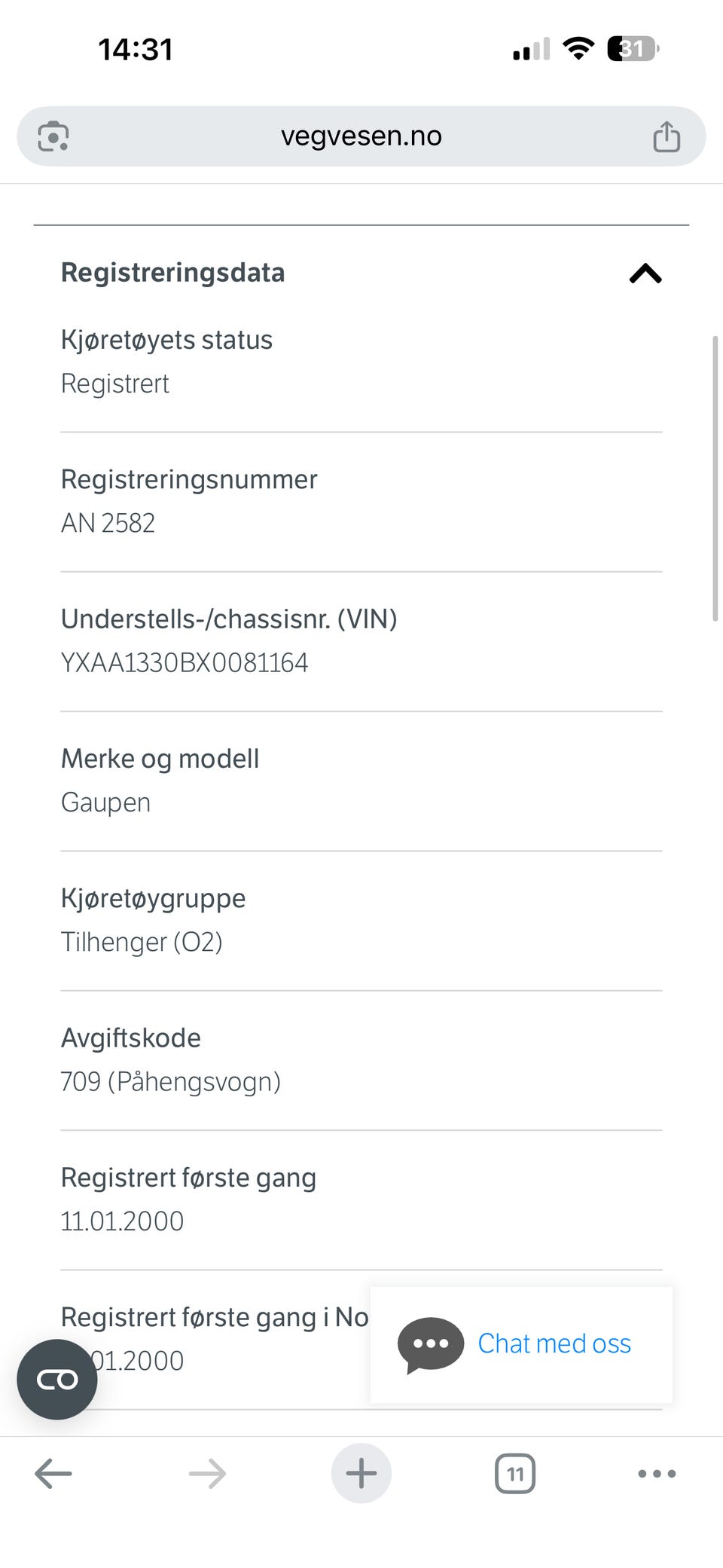This screenshot has width=723, height=1568.
Task: Open the Chat med oss link
Action: tap(554, 1343)
